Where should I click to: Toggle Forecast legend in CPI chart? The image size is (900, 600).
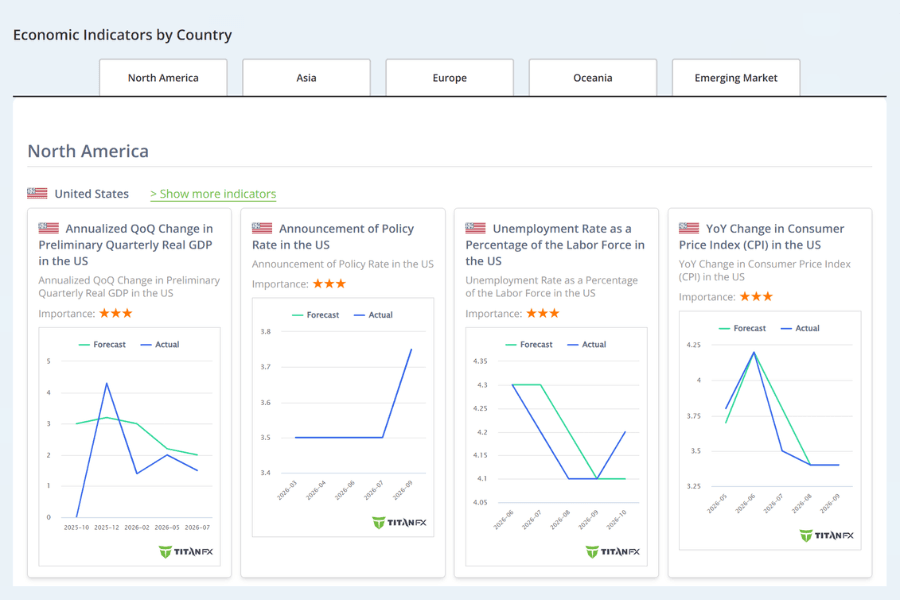pyautogui.click(x=743, y=328)
